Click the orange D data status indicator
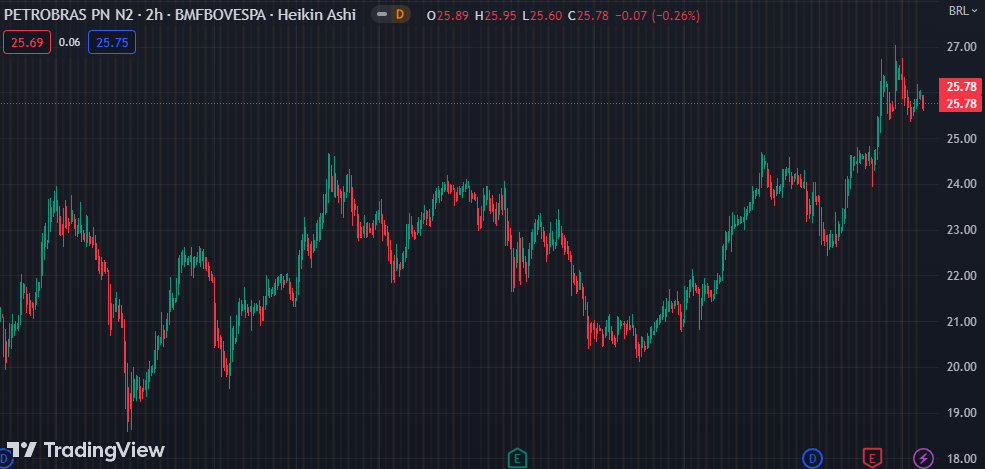The image size is (985, 469). [x=400, y=14]
